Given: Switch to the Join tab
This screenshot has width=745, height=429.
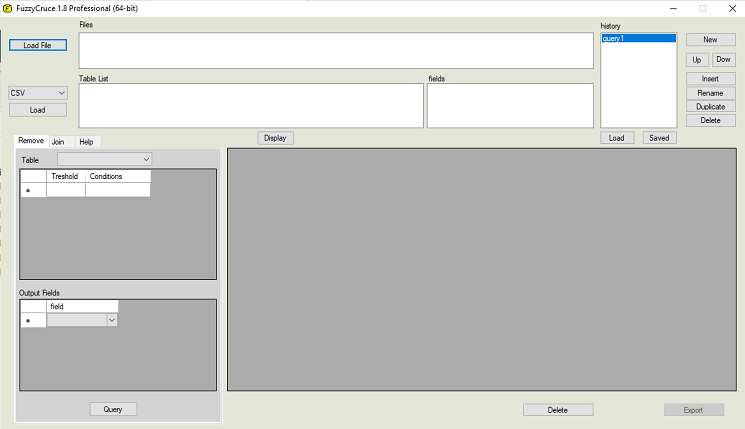Looking at the screenshot, I should pyautogui.click(x=58, y=142).
